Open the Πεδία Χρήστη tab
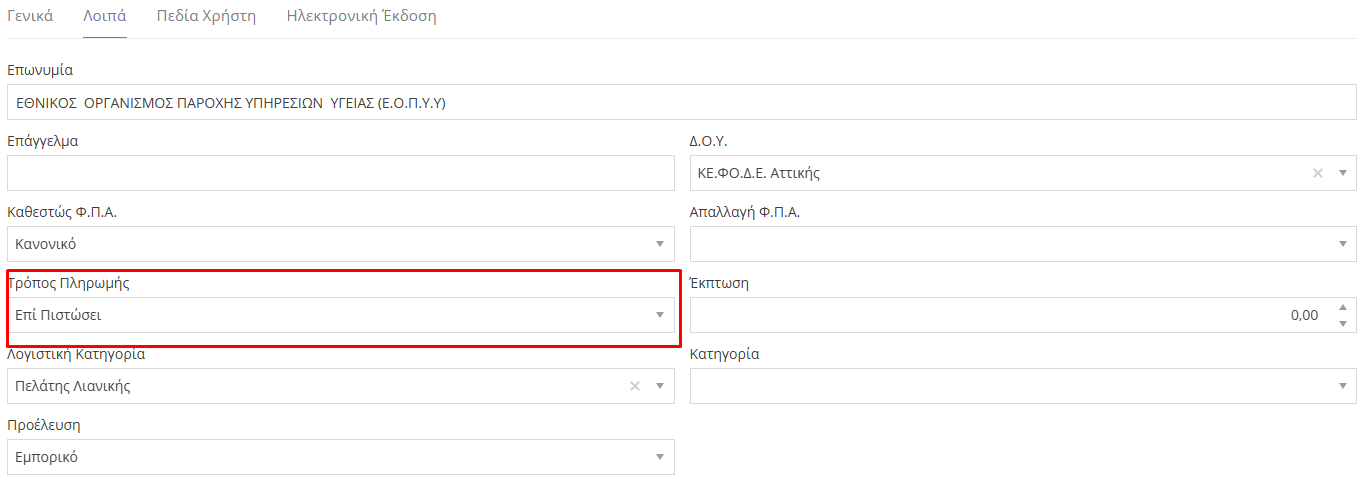This screenshot has height=478, width=1367. tap(206, 17)
